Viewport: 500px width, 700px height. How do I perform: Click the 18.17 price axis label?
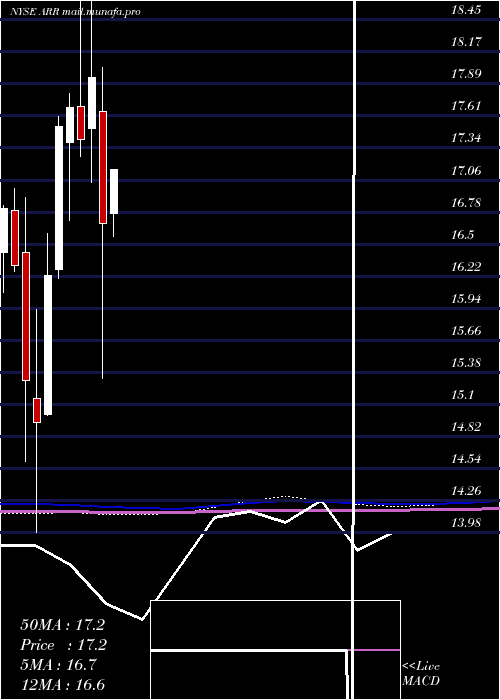click(x=466, y=42)
